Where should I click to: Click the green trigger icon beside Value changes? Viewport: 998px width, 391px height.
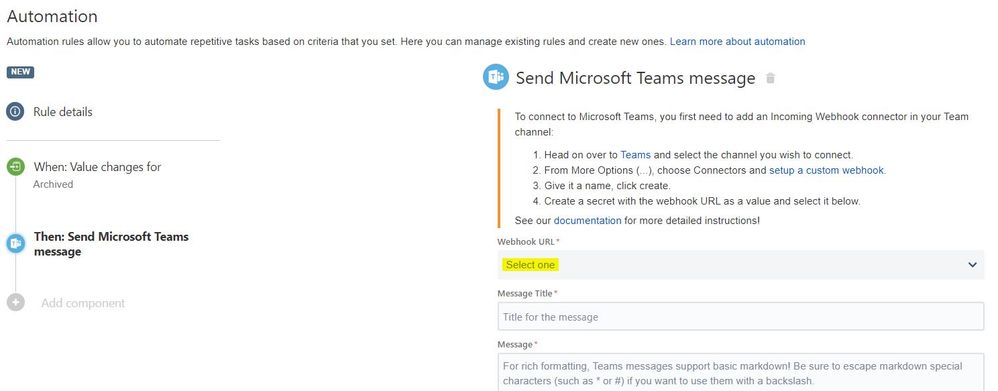point(15,167)
